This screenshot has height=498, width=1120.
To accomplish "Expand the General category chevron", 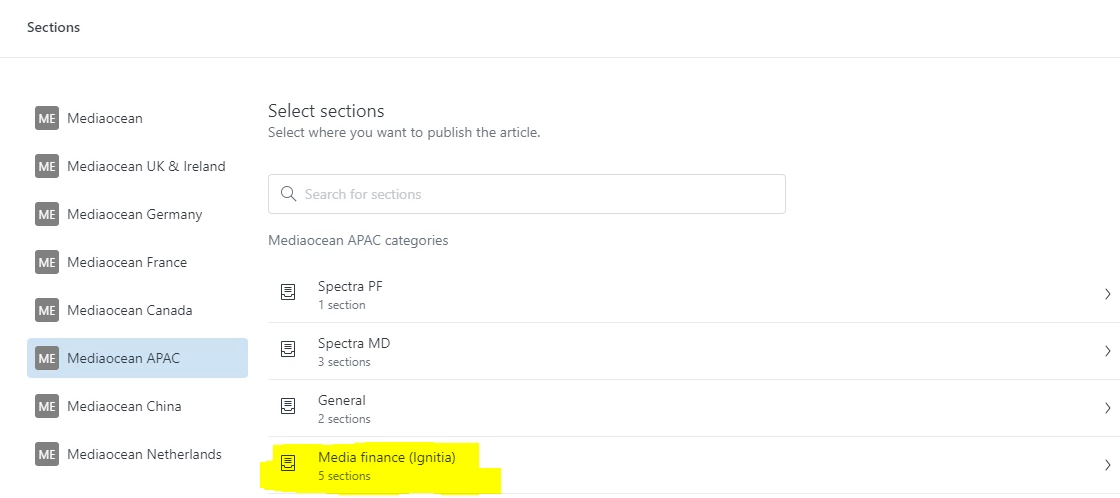I will pyautogui.click(x=1107, y=408).
